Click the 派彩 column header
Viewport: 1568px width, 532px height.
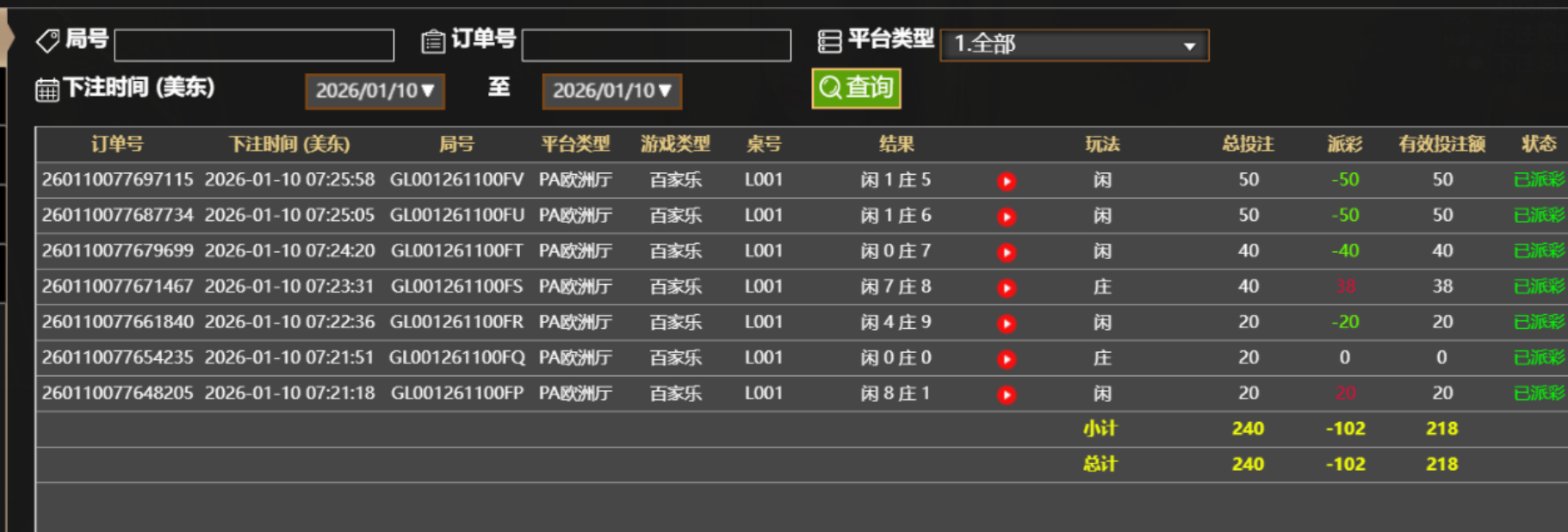[1344, 144]
